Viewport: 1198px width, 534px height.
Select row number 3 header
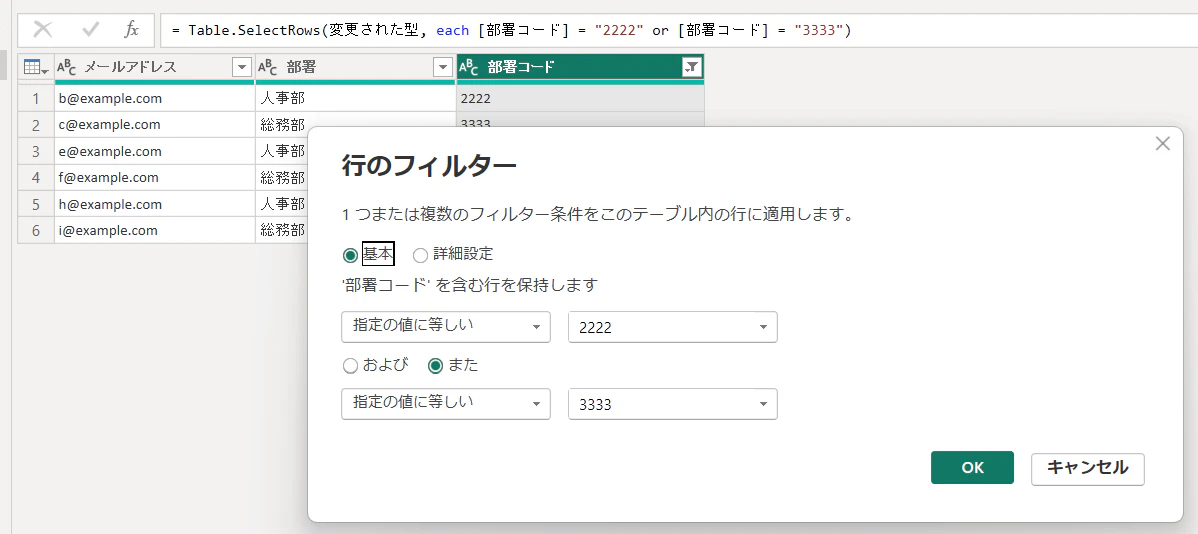(36, 151)
